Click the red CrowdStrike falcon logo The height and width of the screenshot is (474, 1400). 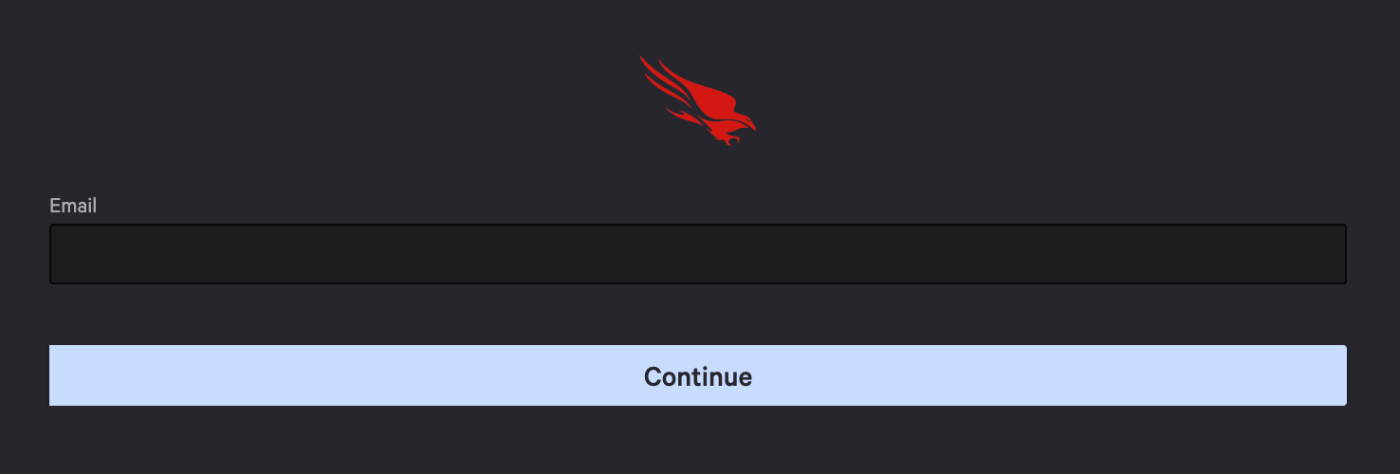click(x=698, y=101)
